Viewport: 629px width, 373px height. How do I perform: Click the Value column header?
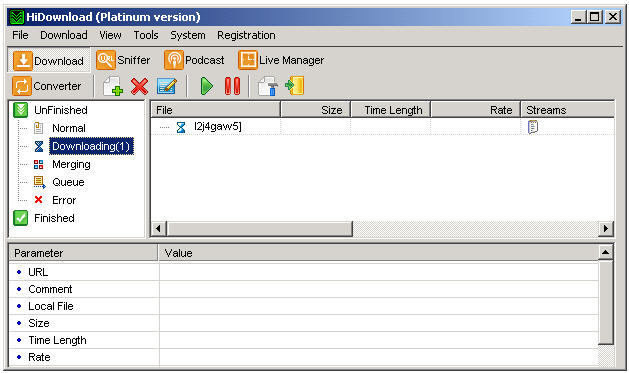coord(378,253)
